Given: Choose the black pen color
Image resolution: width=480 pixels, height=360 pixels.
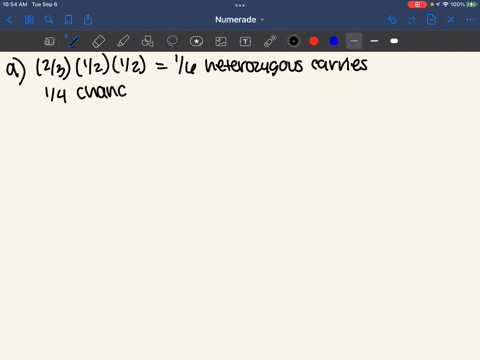Looking at the screenshot, I should coord(294,41).
